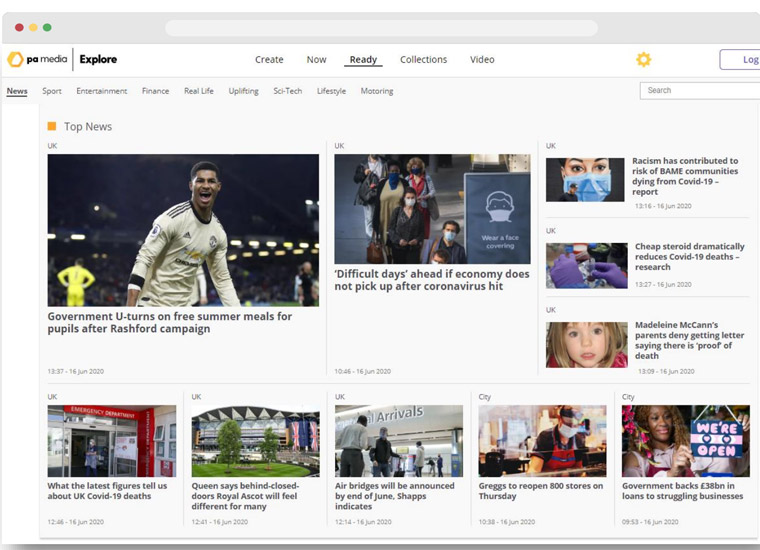The image size is (760, 550).
Task: Click the 13:27 - 16 Jun 2020 timestamp
Action: pos(663,284)
